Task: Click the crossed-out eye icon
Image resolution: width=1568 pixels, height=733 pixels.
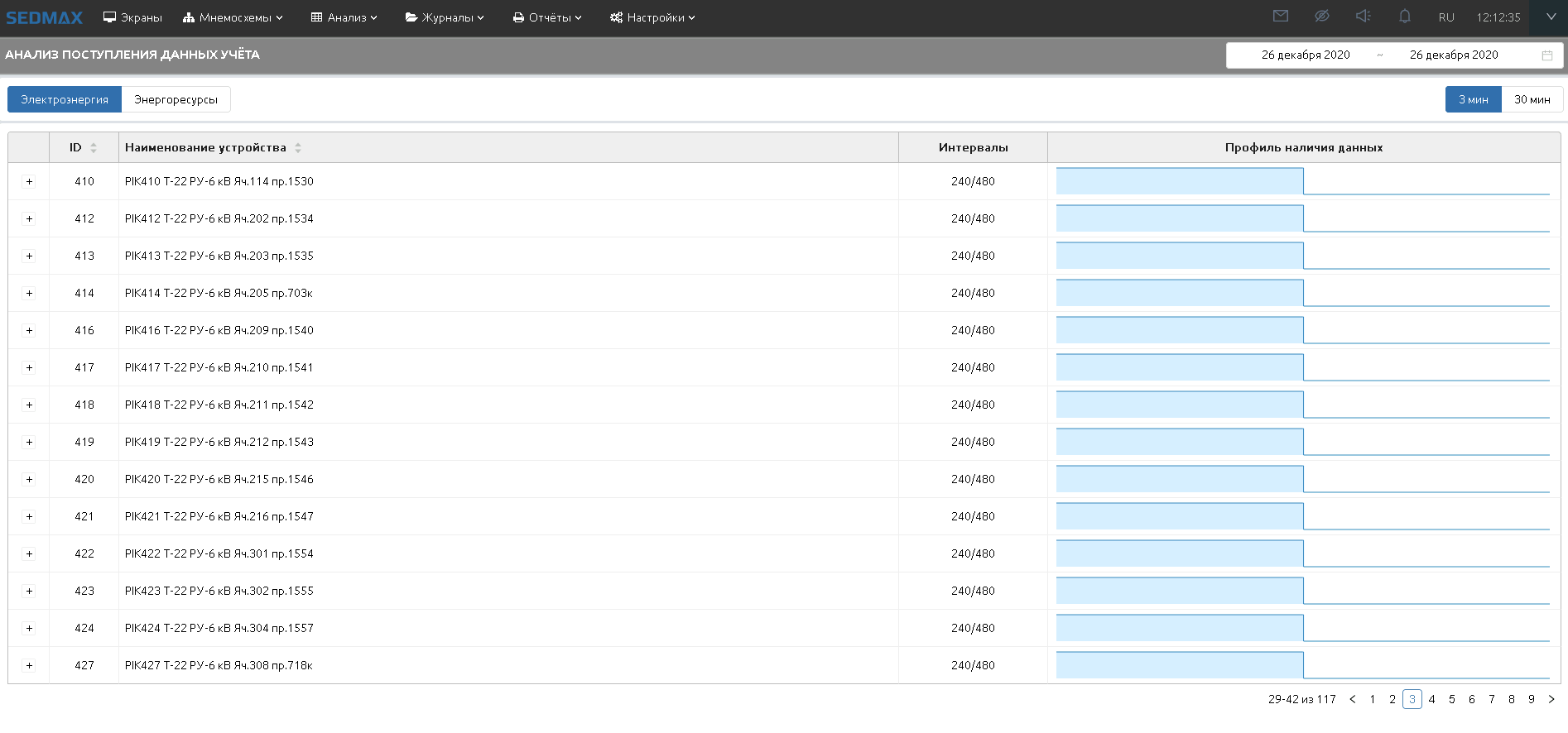Action: point(1321,17)
